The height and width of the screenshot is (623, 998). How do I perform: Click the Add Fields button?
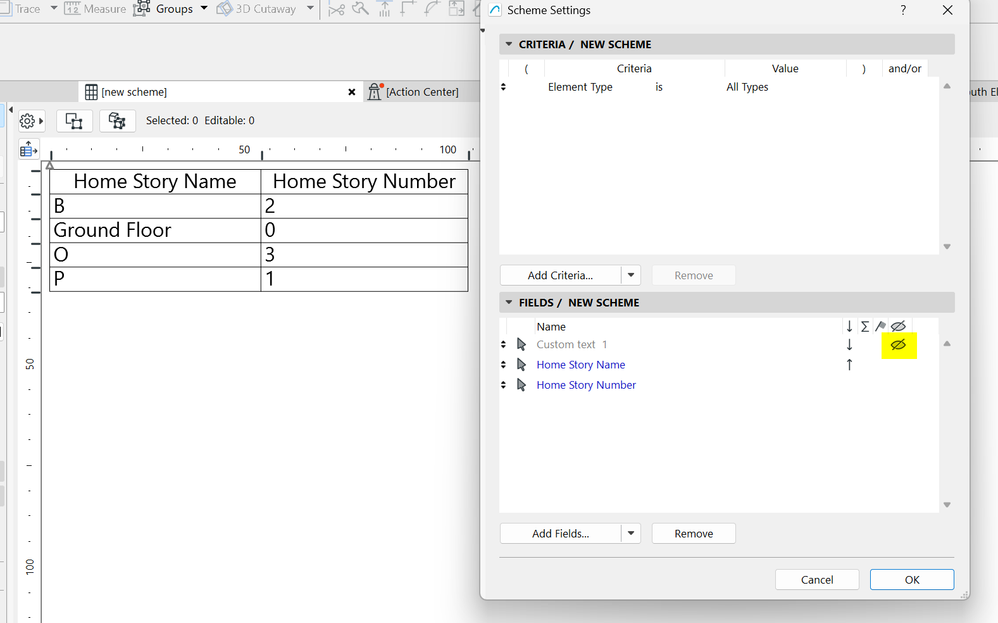[560, 533]
